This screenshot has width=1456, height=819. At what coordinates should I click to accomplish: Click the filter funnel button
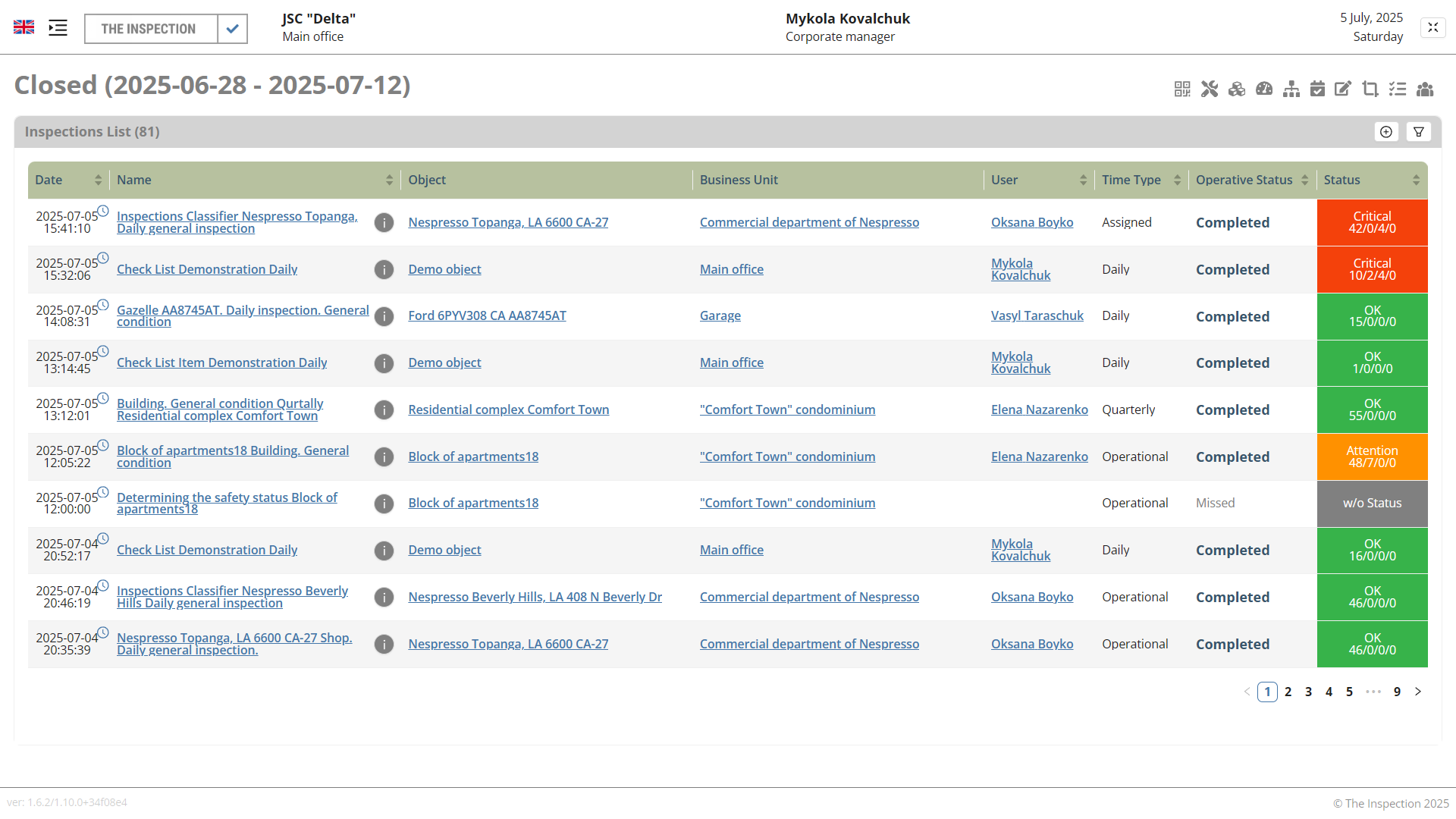(1419, 132)
